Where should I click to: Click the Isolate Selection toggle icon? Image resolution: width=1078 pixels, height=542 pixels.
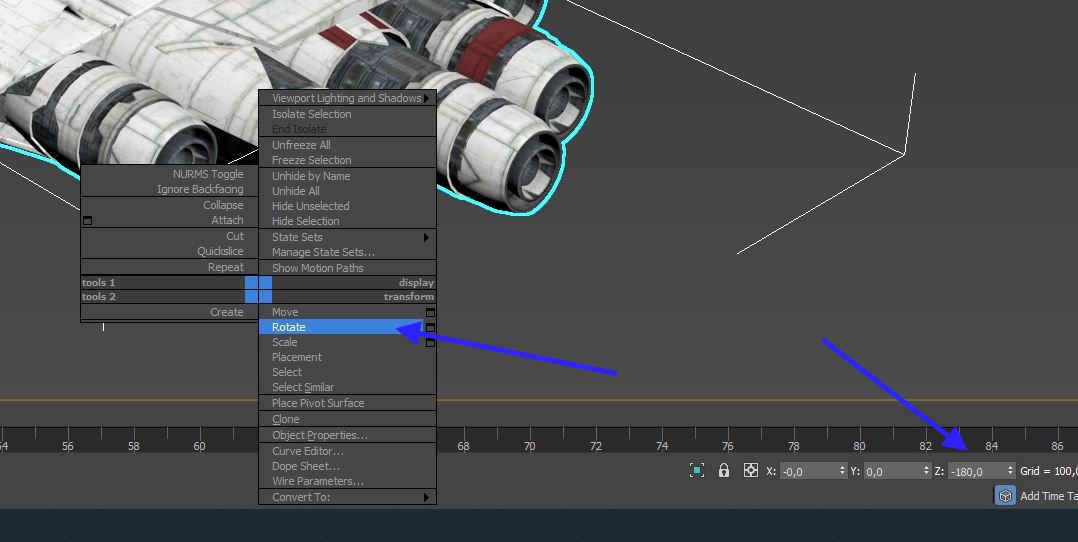[697, 470]
